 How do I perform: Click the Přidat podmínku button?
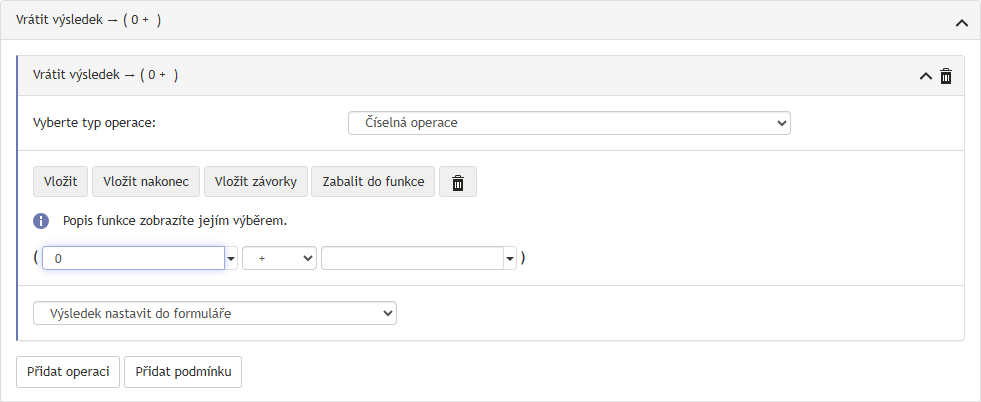pyautogui.click(x=183, y=372)
